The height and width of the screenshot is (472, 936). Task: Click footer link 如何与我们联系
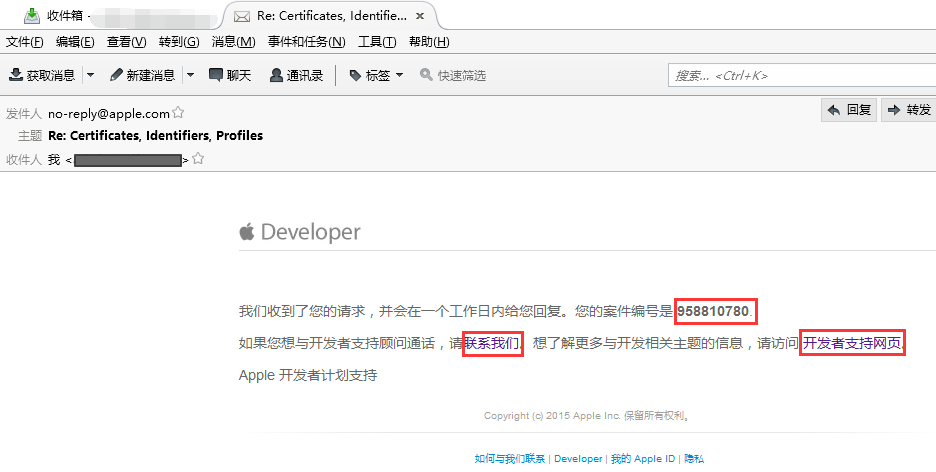pos(510,458)
